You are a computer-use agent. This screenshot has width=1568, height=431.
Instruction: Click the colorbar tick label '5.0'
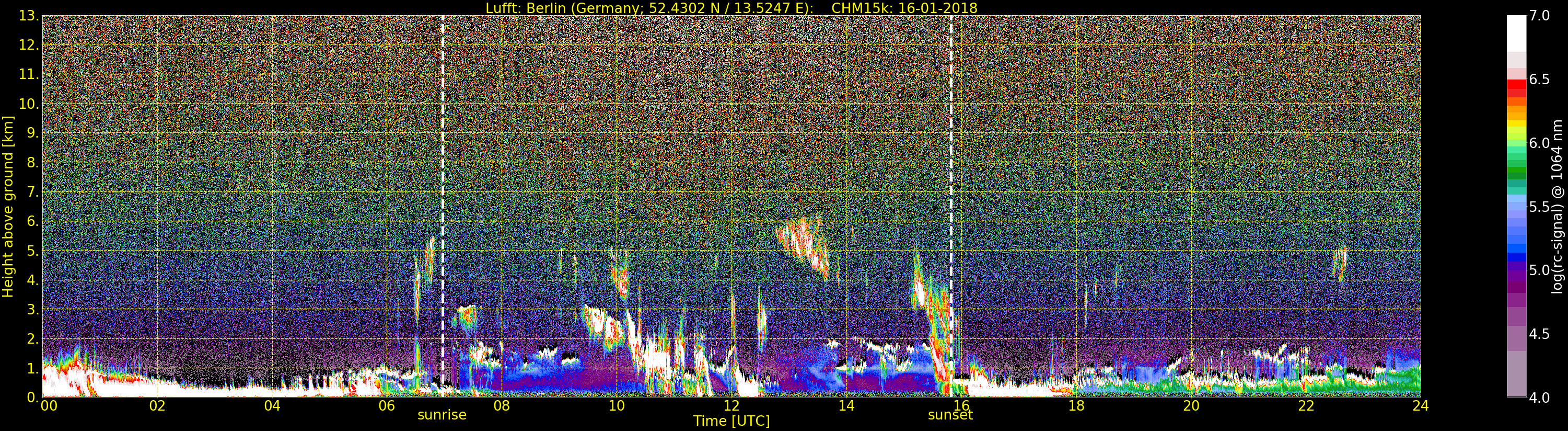1539,270
